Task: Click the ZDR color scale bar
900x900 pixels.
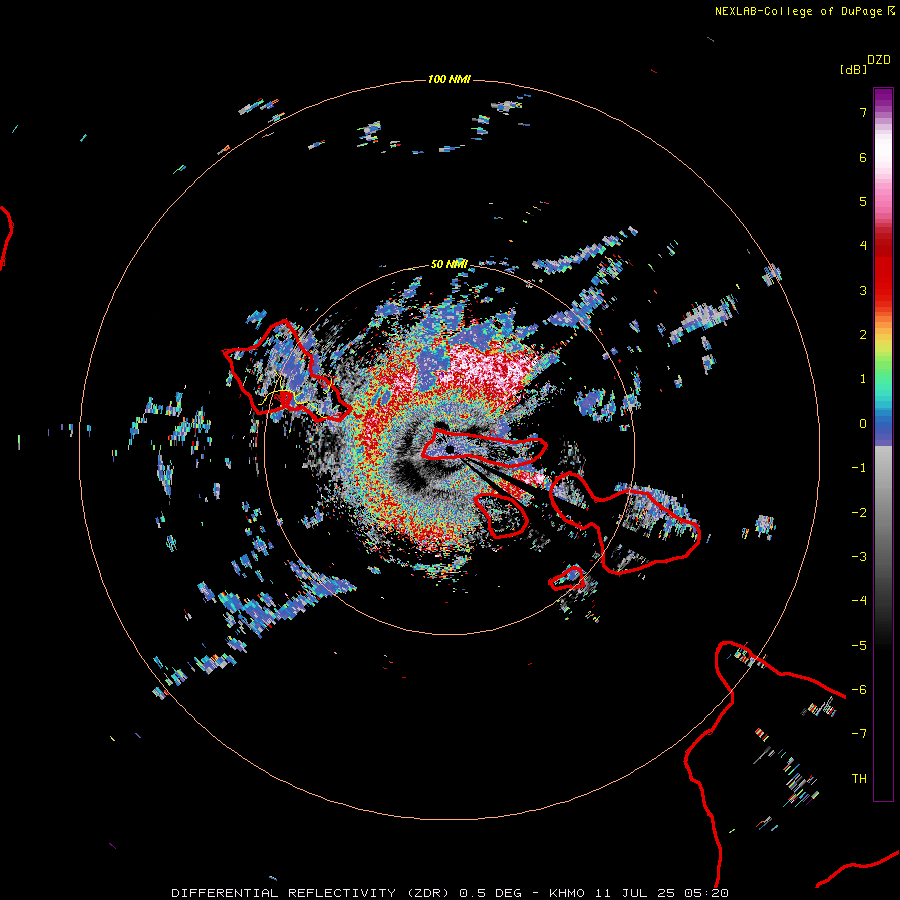Action: 883,444
